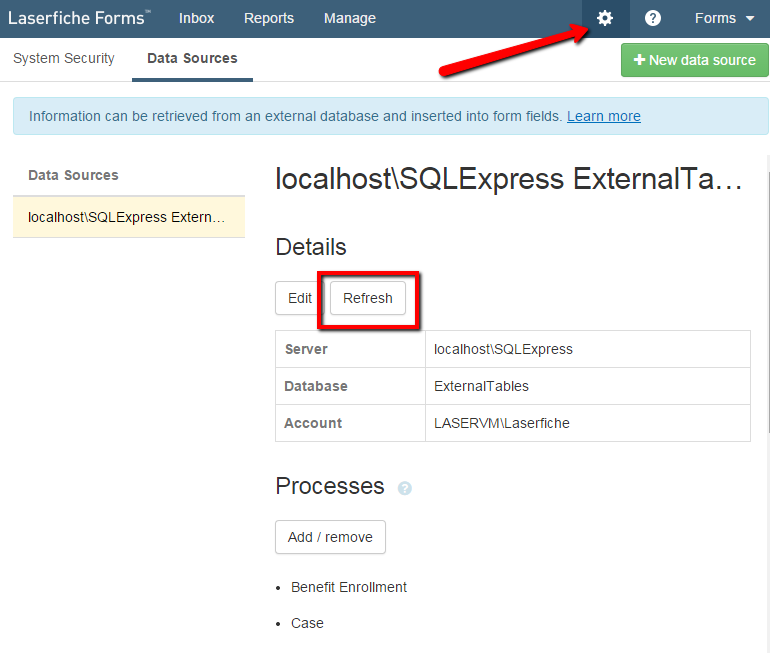Open the help question mark icon
This screenshot has height=653, width=770.
tap(653, 19)
